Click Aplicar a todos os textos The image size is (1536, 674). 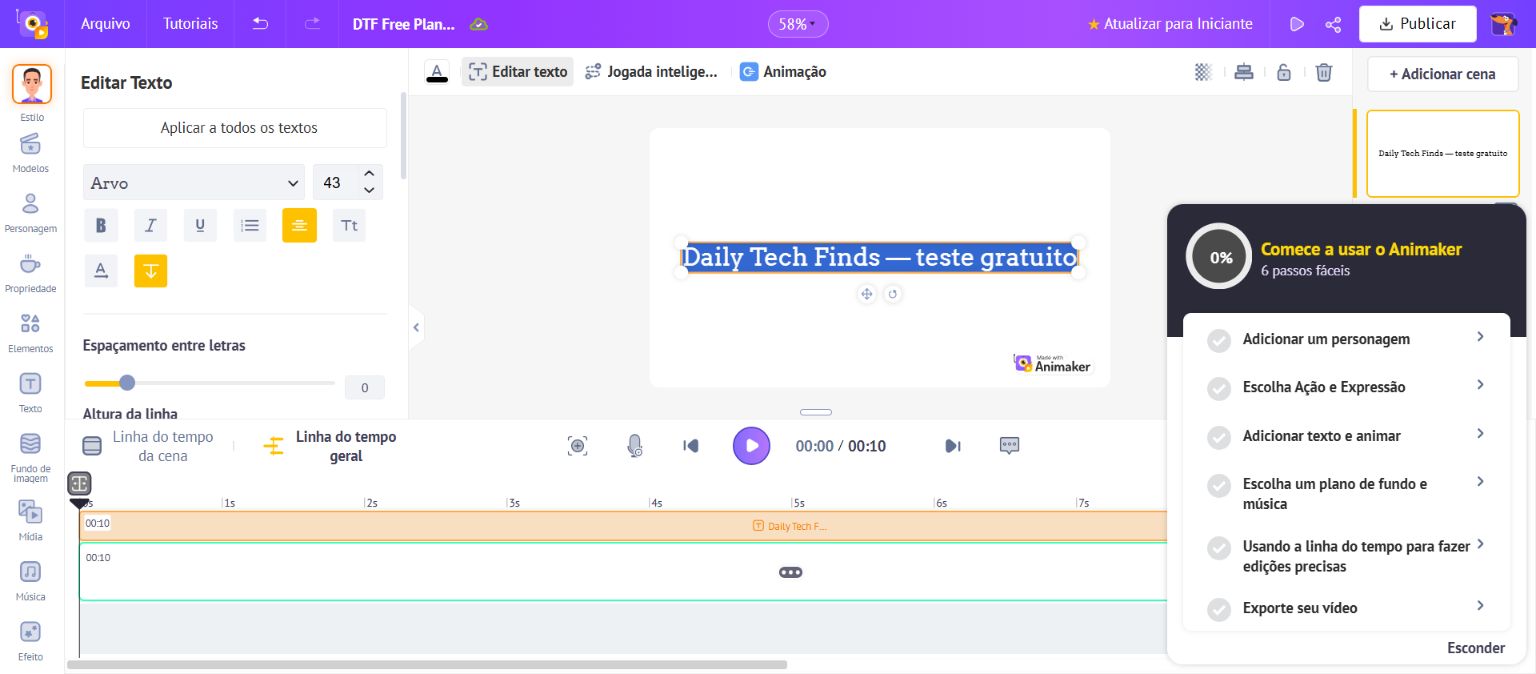click(x=235, y=128)
